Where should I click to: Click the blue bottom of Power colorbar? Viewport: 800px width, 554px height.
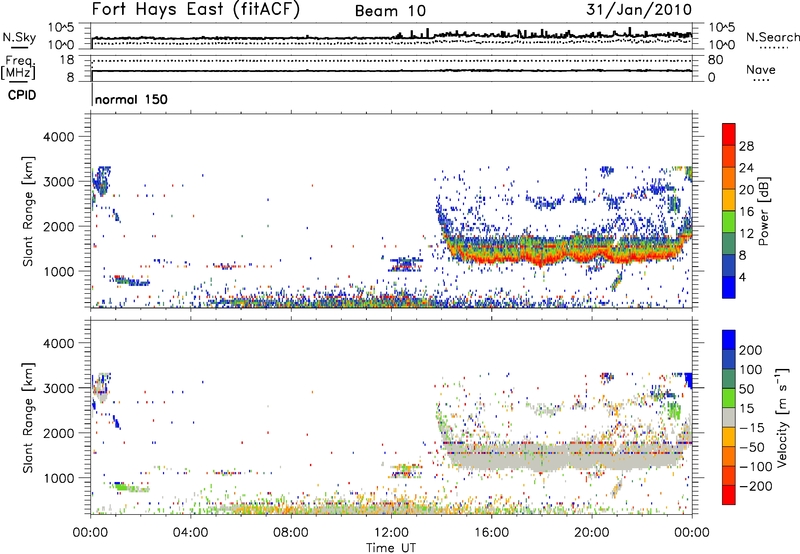point(729,289)
